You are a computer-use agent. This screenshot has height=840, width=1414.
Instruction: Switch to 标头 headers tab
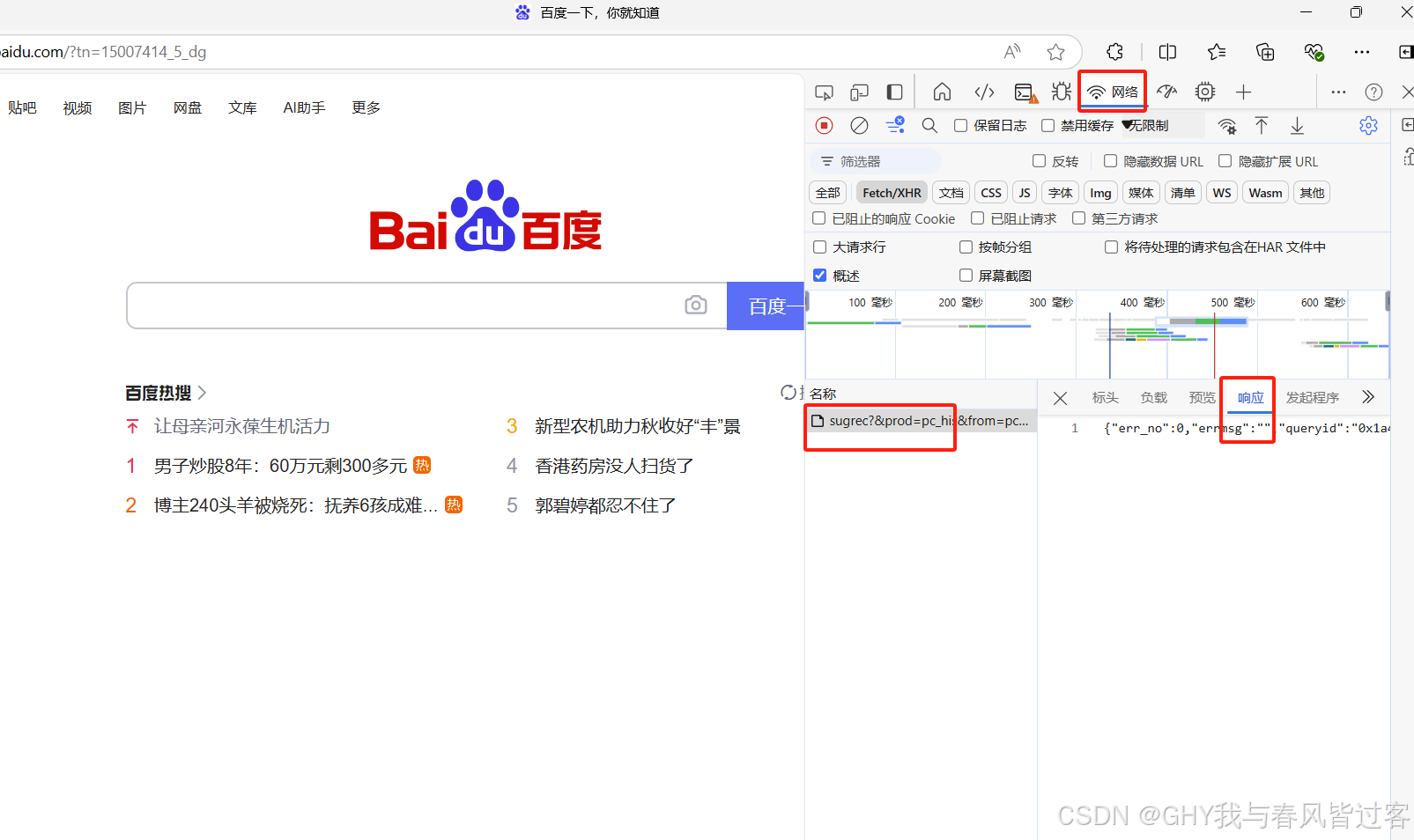pyautogui.click(x=1105, y=398)
